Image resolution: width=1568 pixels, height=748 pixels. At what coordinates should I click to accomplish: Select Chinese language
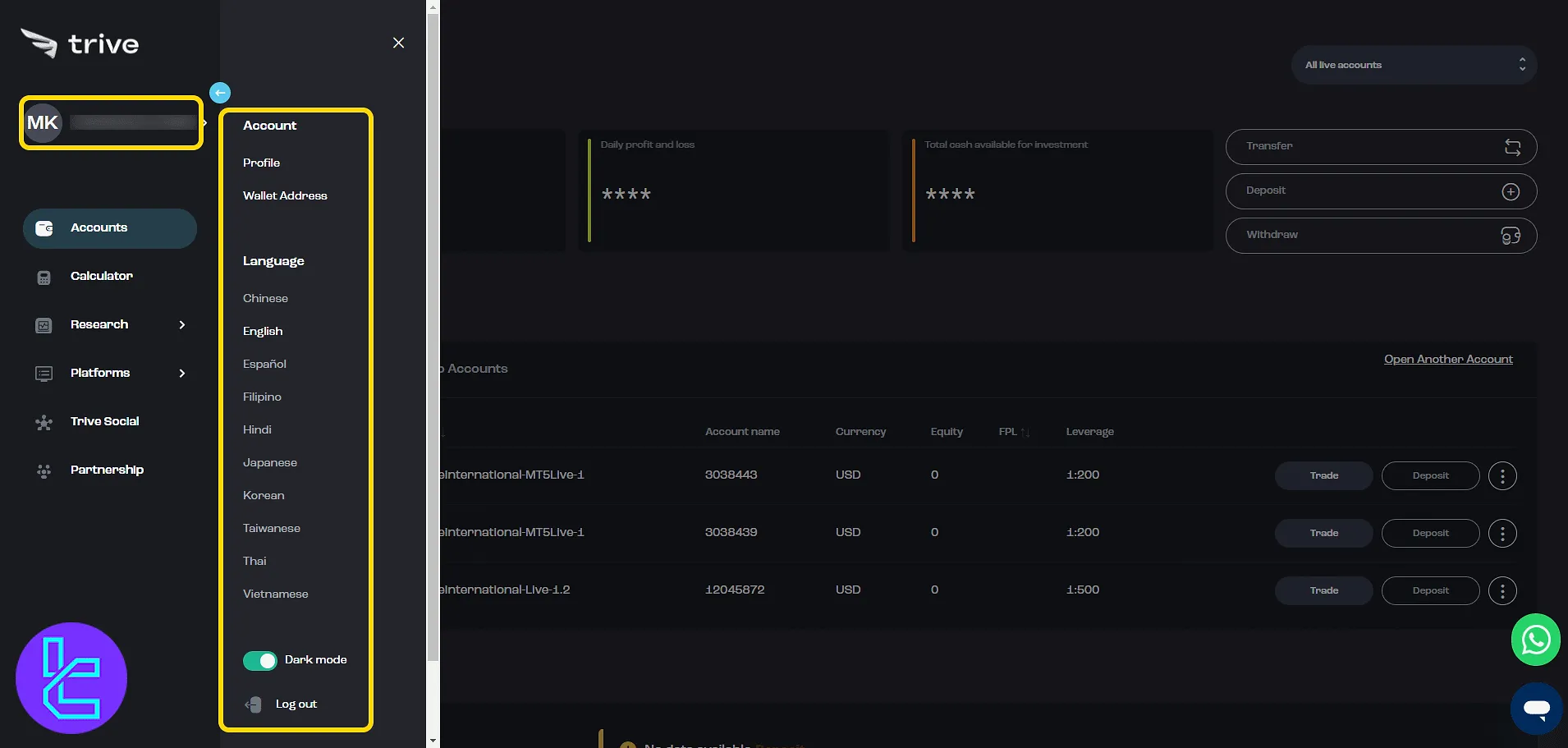265,298
